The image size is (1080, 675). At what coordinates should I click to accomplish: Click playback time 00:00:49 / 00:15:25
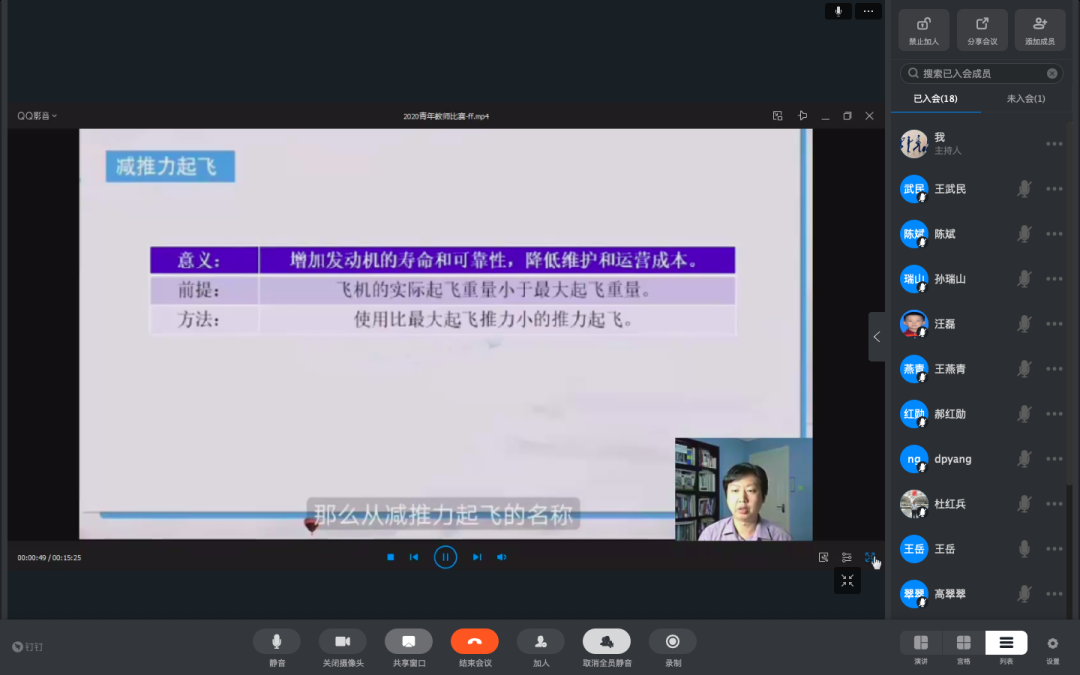point(49,557)
